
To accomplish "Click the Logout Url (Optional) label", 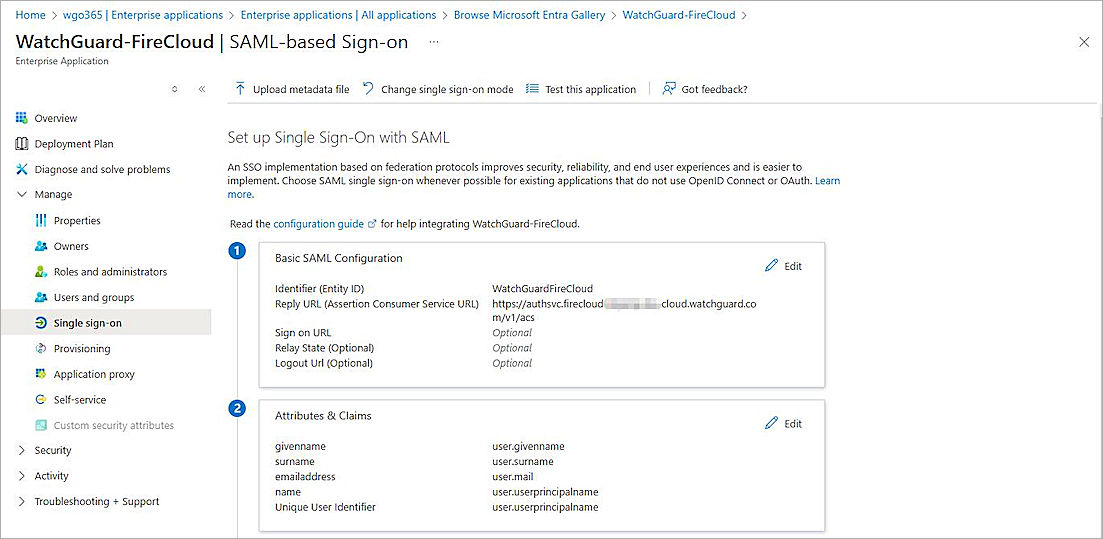I will pos(324,363).
